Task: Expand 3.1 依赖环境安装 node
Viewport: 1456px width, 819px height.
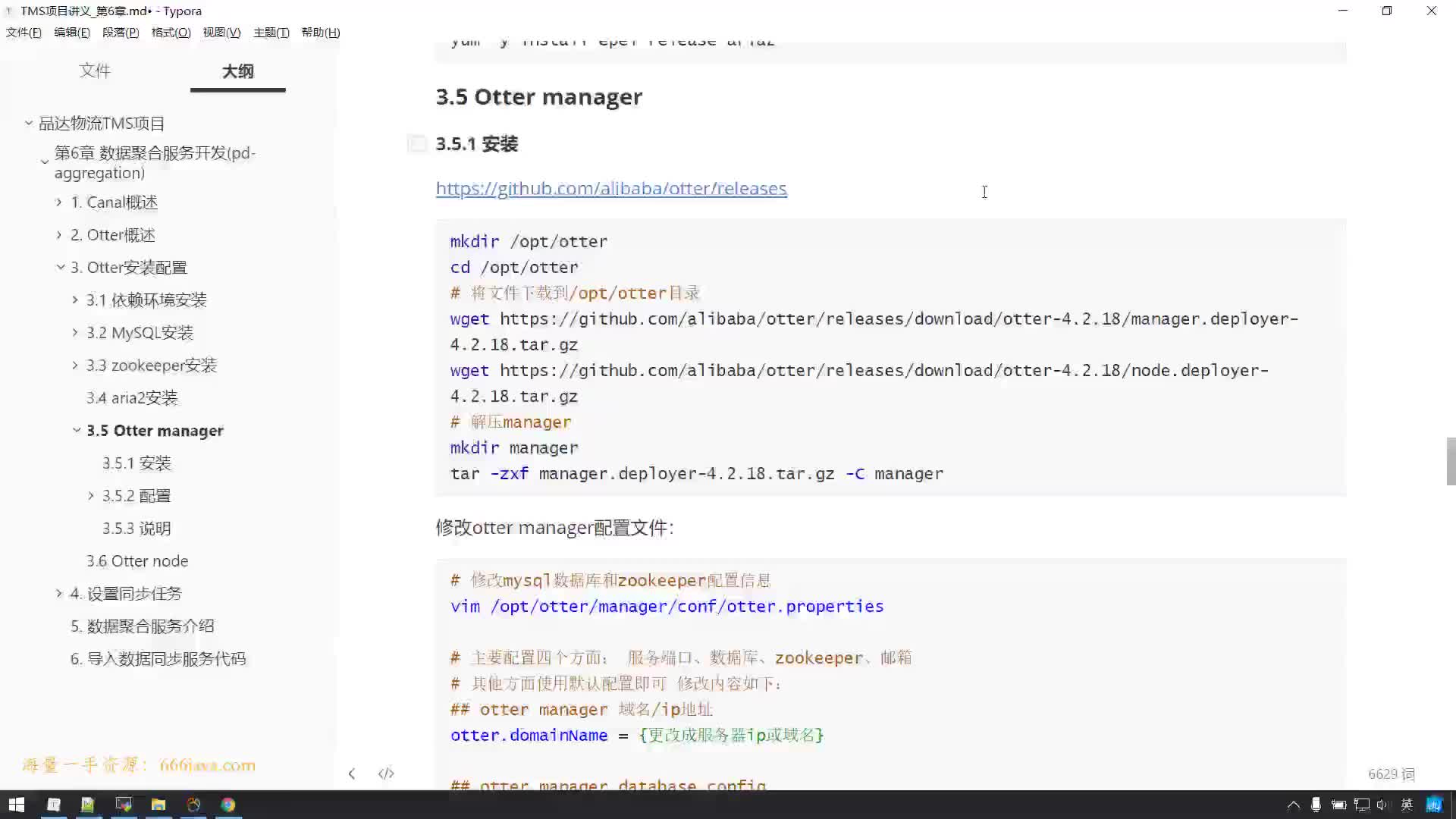Action: point(74,300)
